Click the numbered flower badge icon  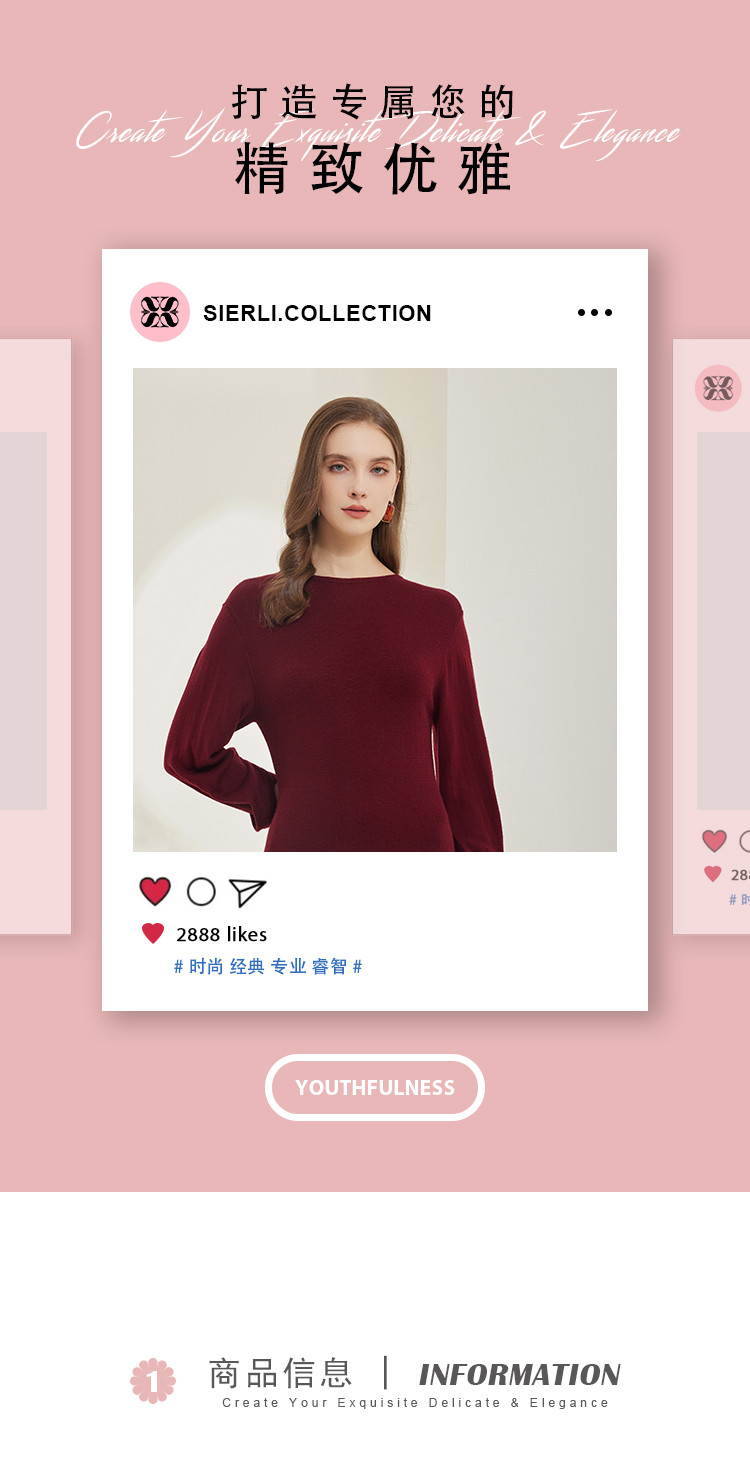pyautogui.click(x=153, y=1381)
